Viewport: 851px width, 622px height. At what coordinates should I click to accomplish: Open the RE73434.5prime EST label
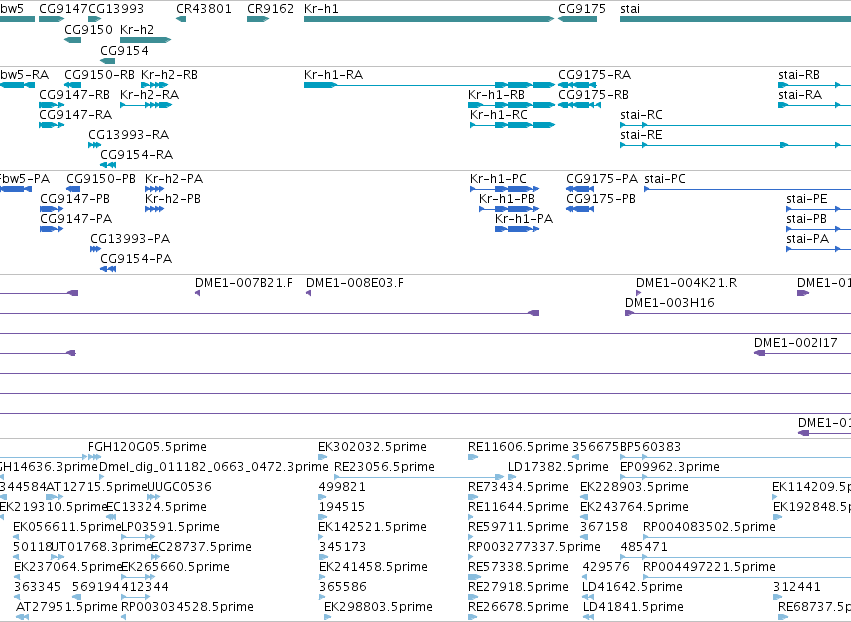[518, 487]
